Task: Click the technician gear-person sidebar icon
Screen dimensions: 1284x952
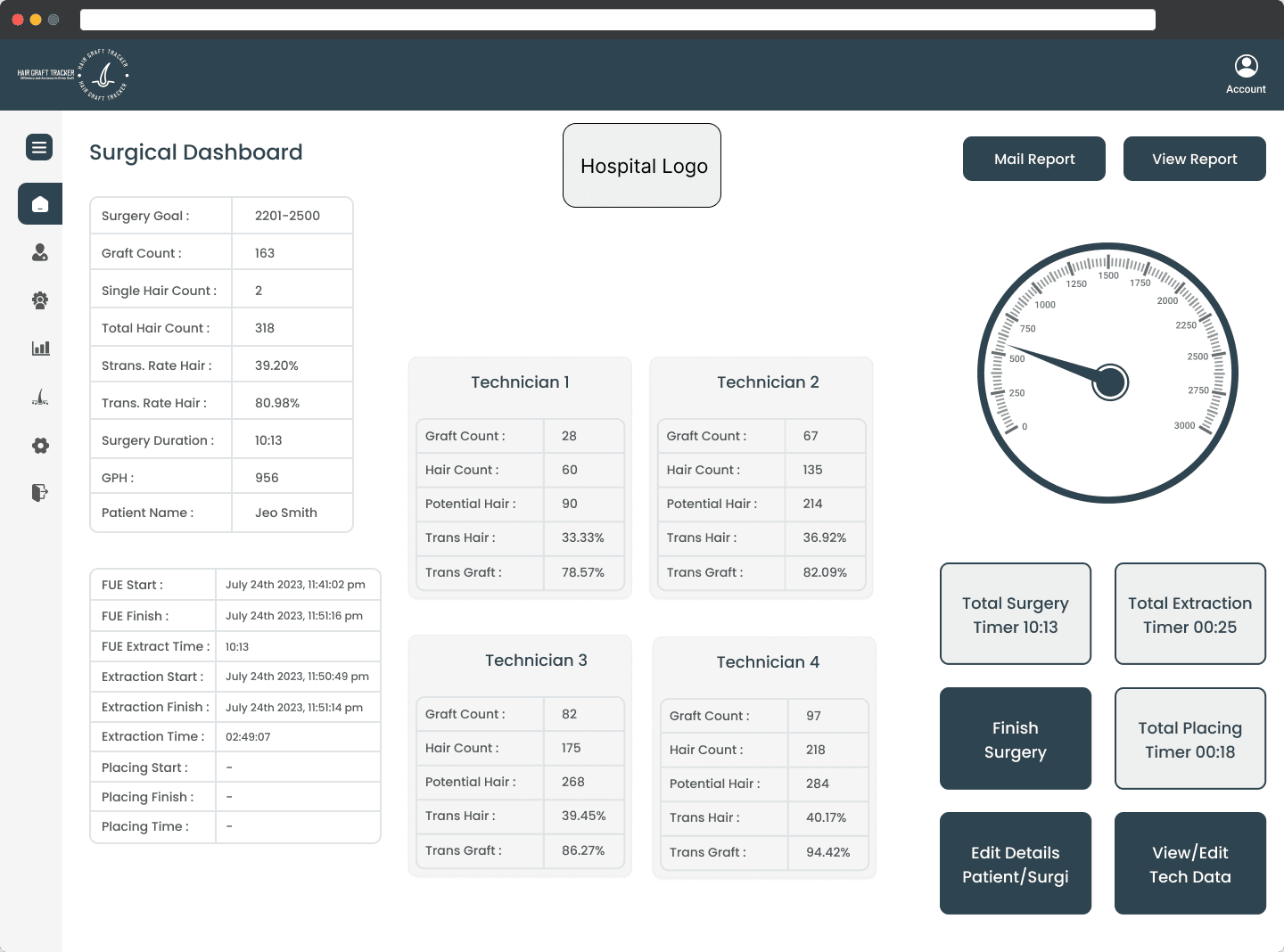Action: pyautogui.click(x=40, y=300)
